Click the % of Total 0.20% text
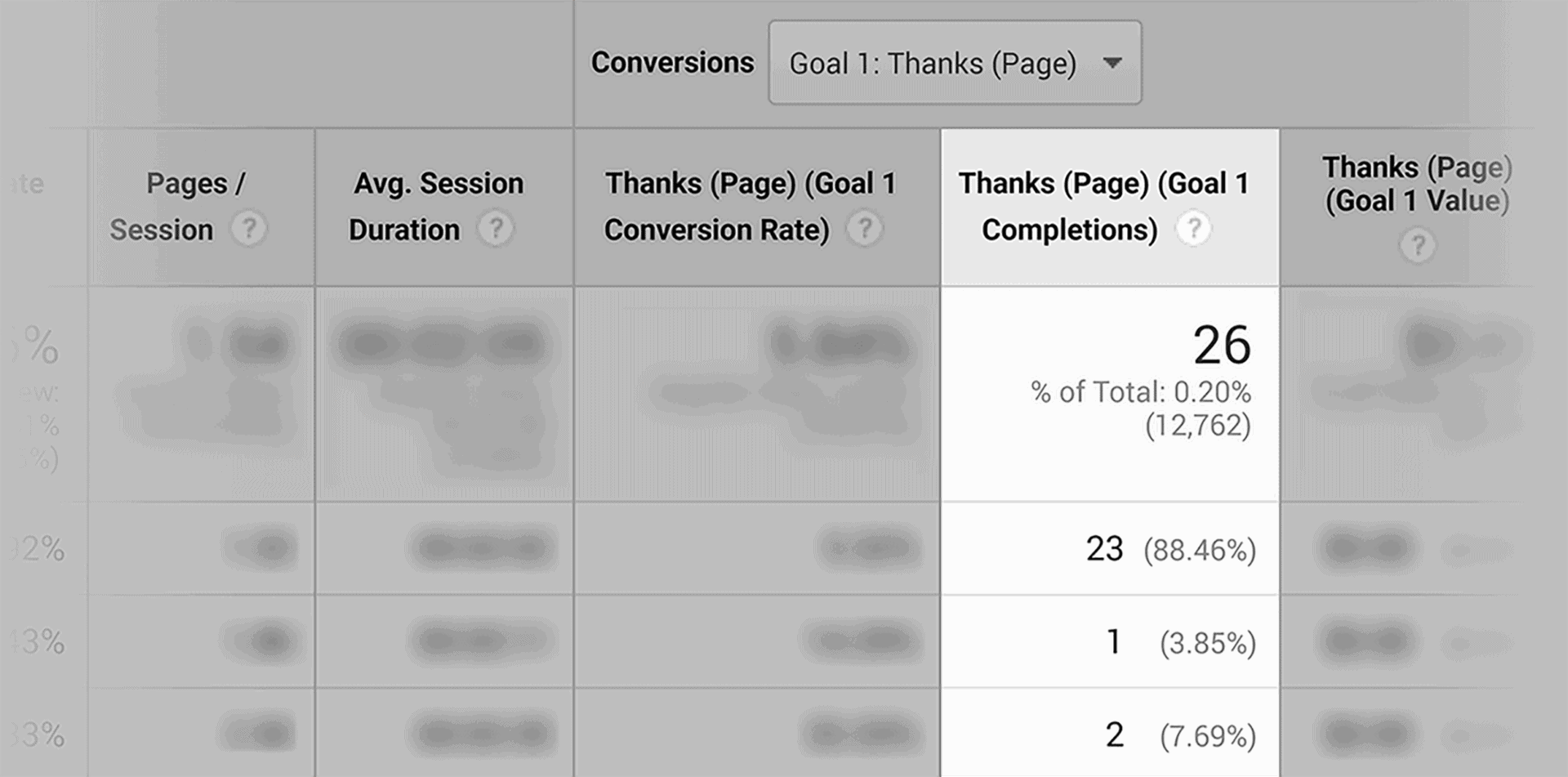The image size is (1568, 777). [x=1141, y=392]
